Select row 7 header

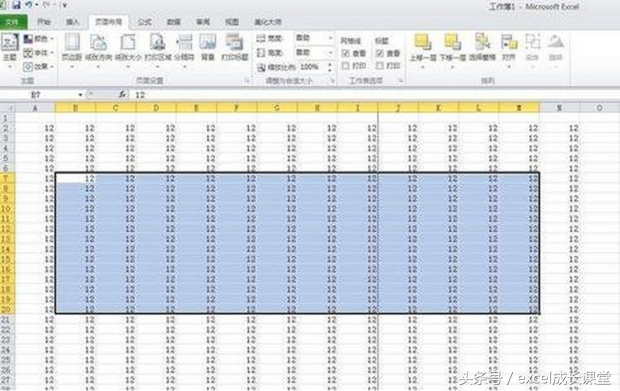(7, 178)
